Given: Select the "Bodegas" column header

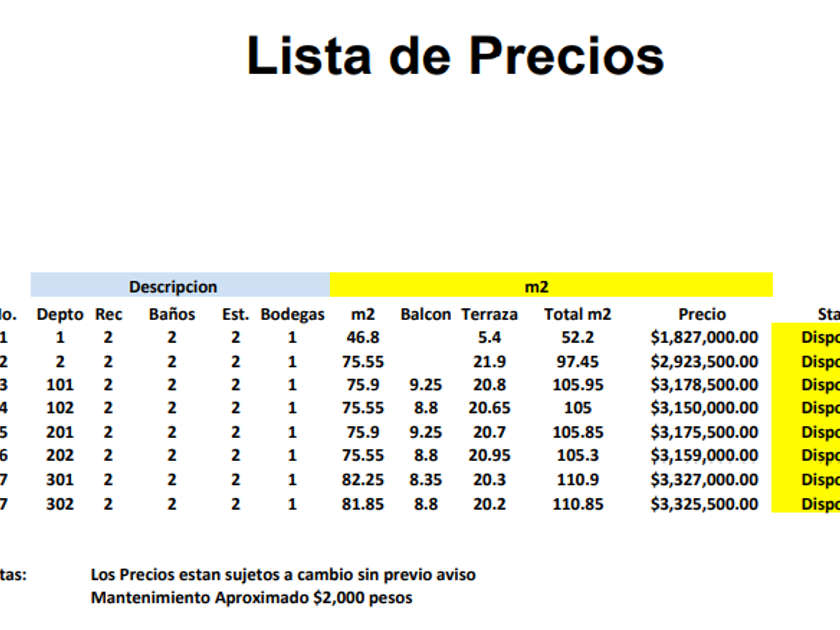Looking at the screenshot, I should pyautogui.click(x=292, y=314).
